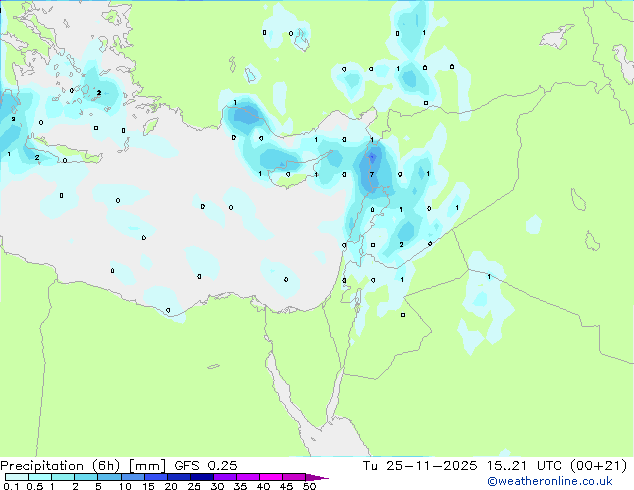Click the legend label '30'
634x490 pixels.
[x=217, y=486]
